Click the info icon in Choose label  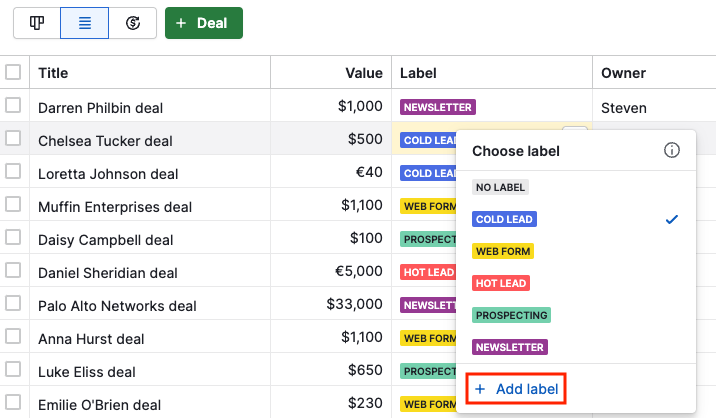pos(672,151)
